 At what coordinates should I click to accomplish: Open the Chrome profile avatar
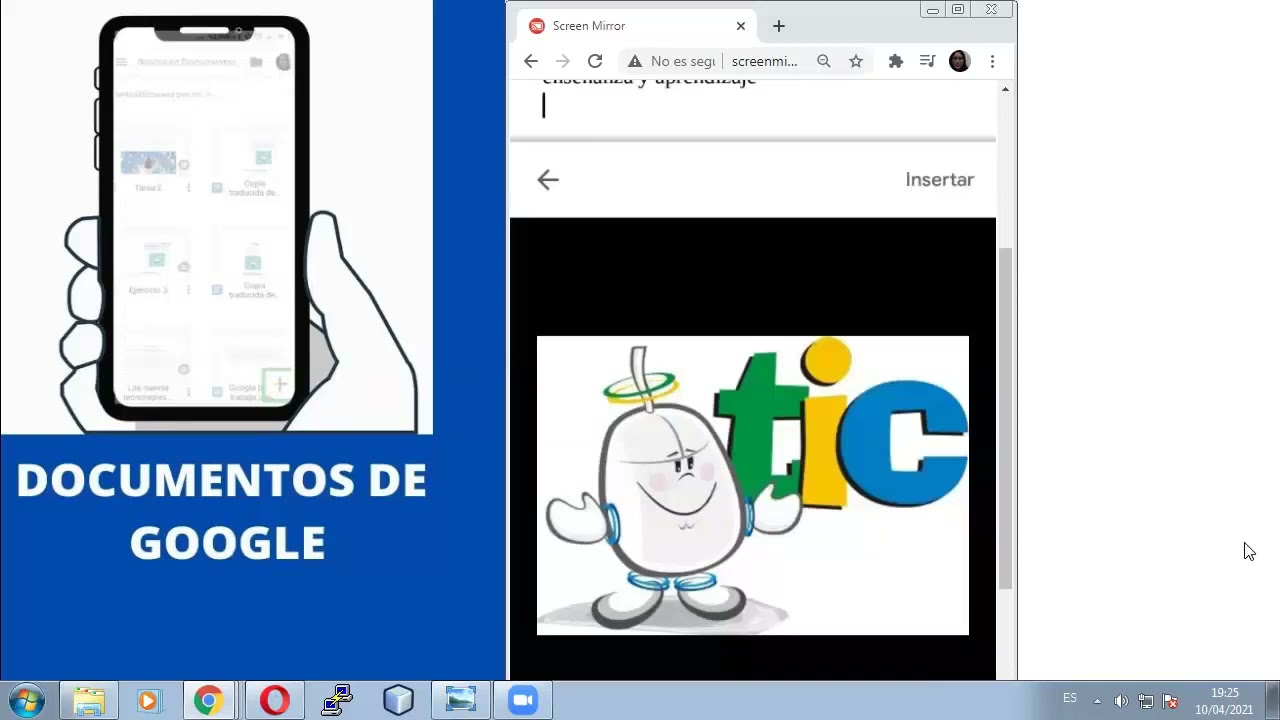(959, 61)
